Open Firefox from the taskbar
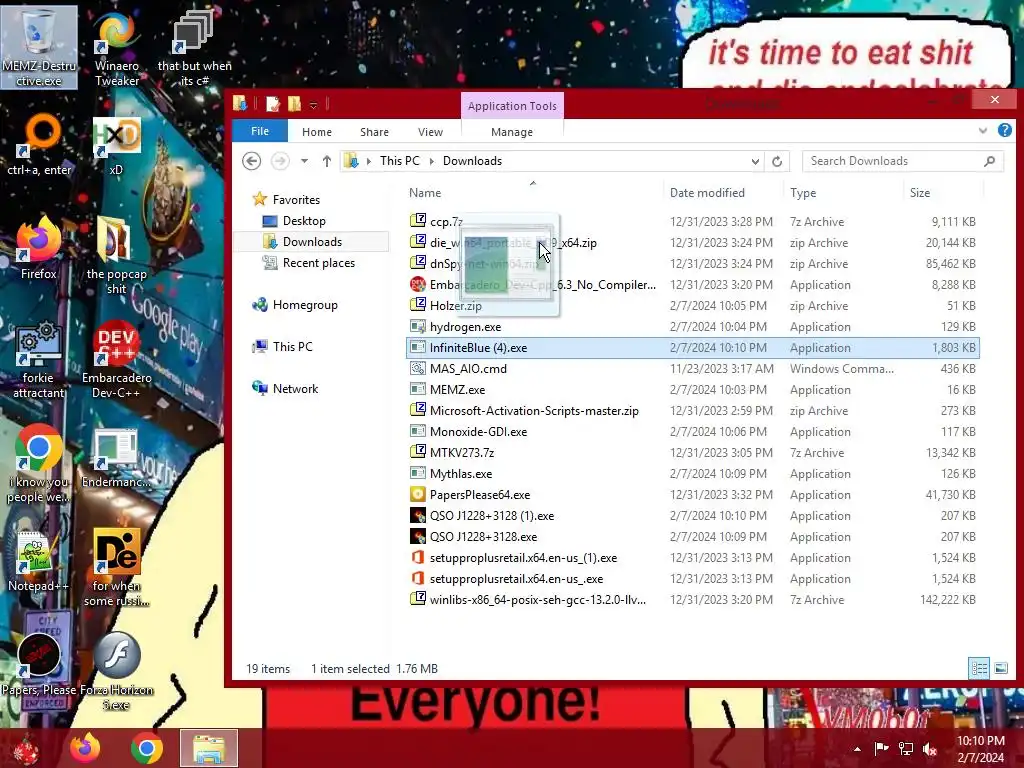The image size is (1024, 768). 85,748
